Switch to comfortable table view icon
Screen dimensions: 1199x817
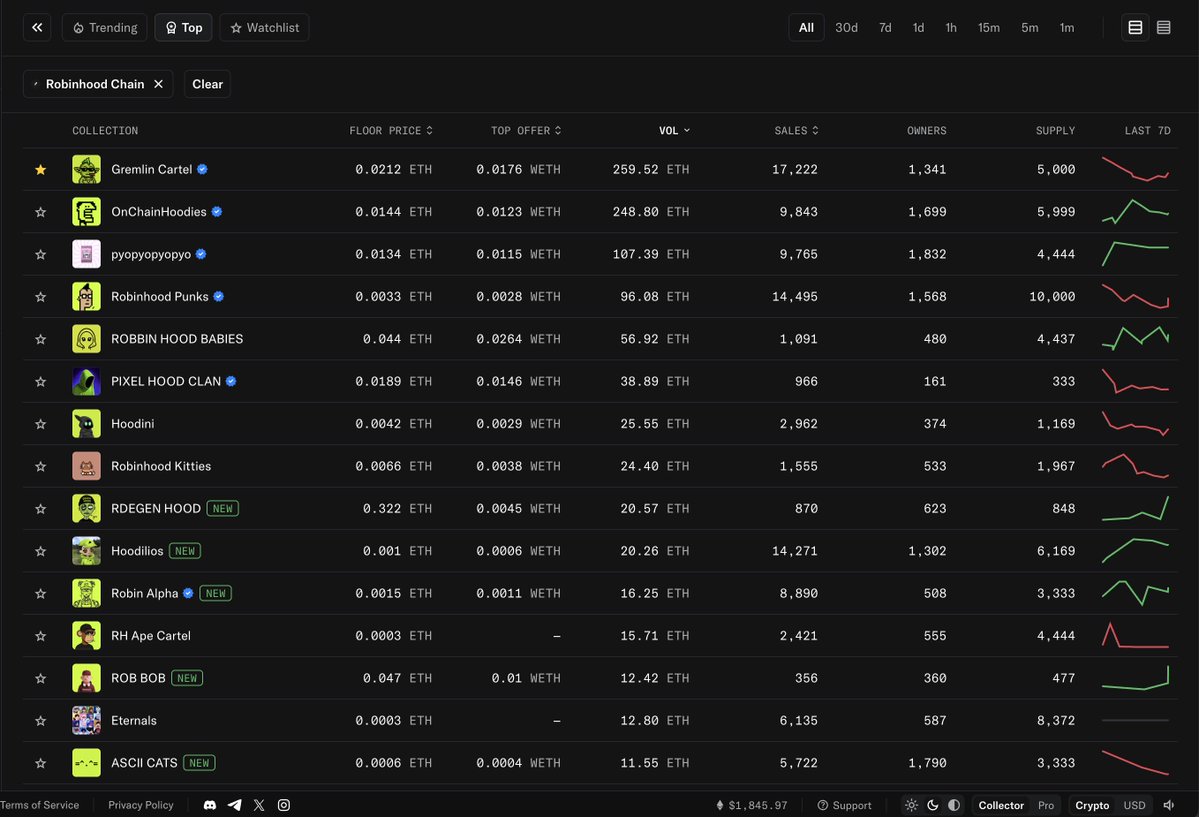1136,28
